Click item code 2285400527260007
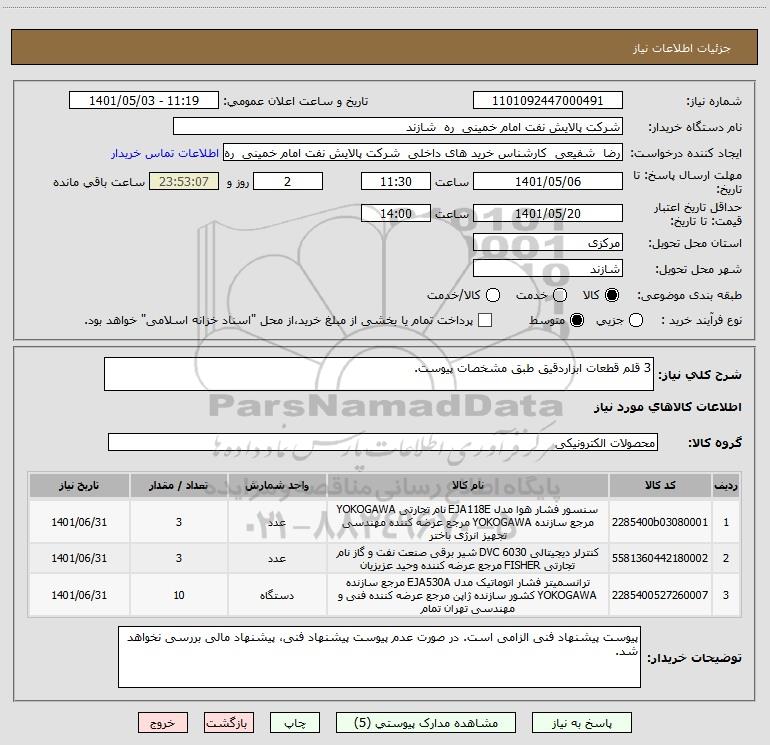Screen dimensions: 770x745 click(660, 595)
